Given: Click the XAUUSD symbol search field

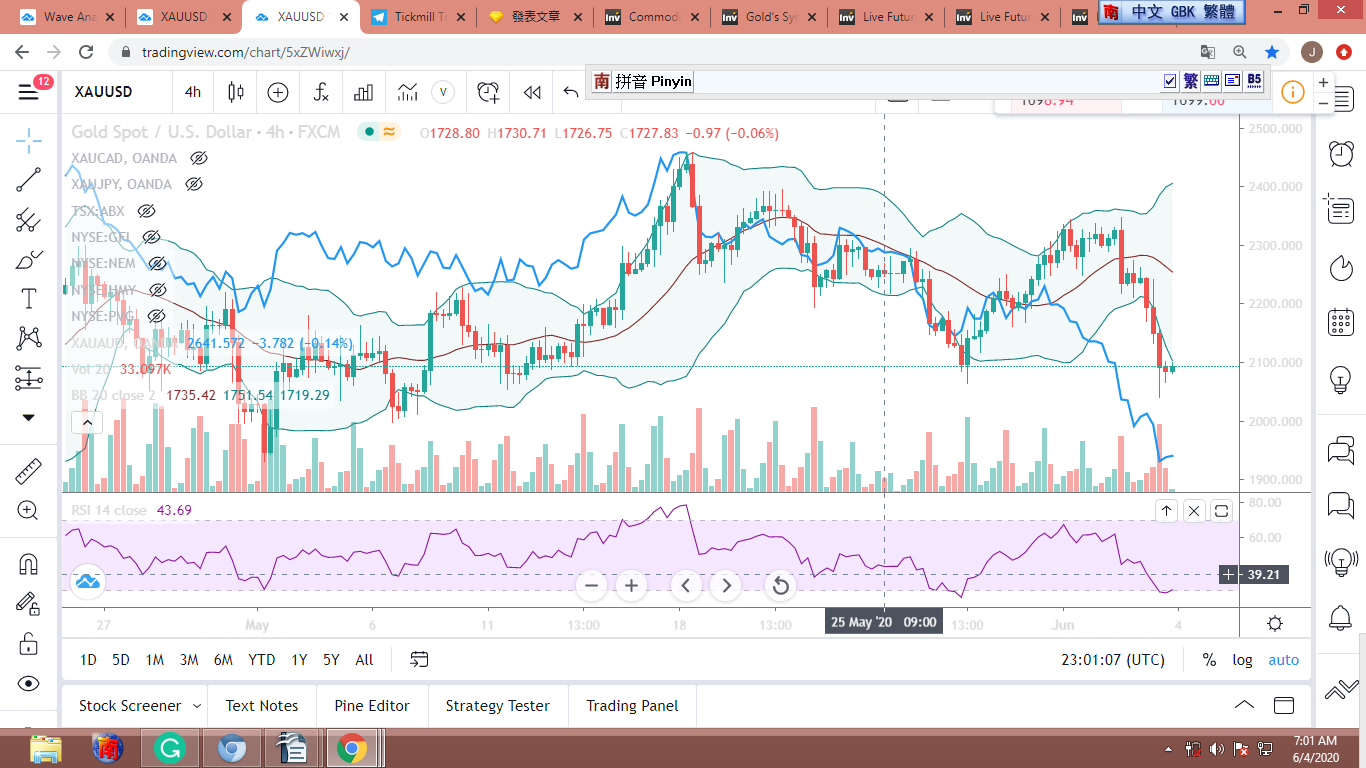Looking at the screenshot, I should [x=104, y=92].
